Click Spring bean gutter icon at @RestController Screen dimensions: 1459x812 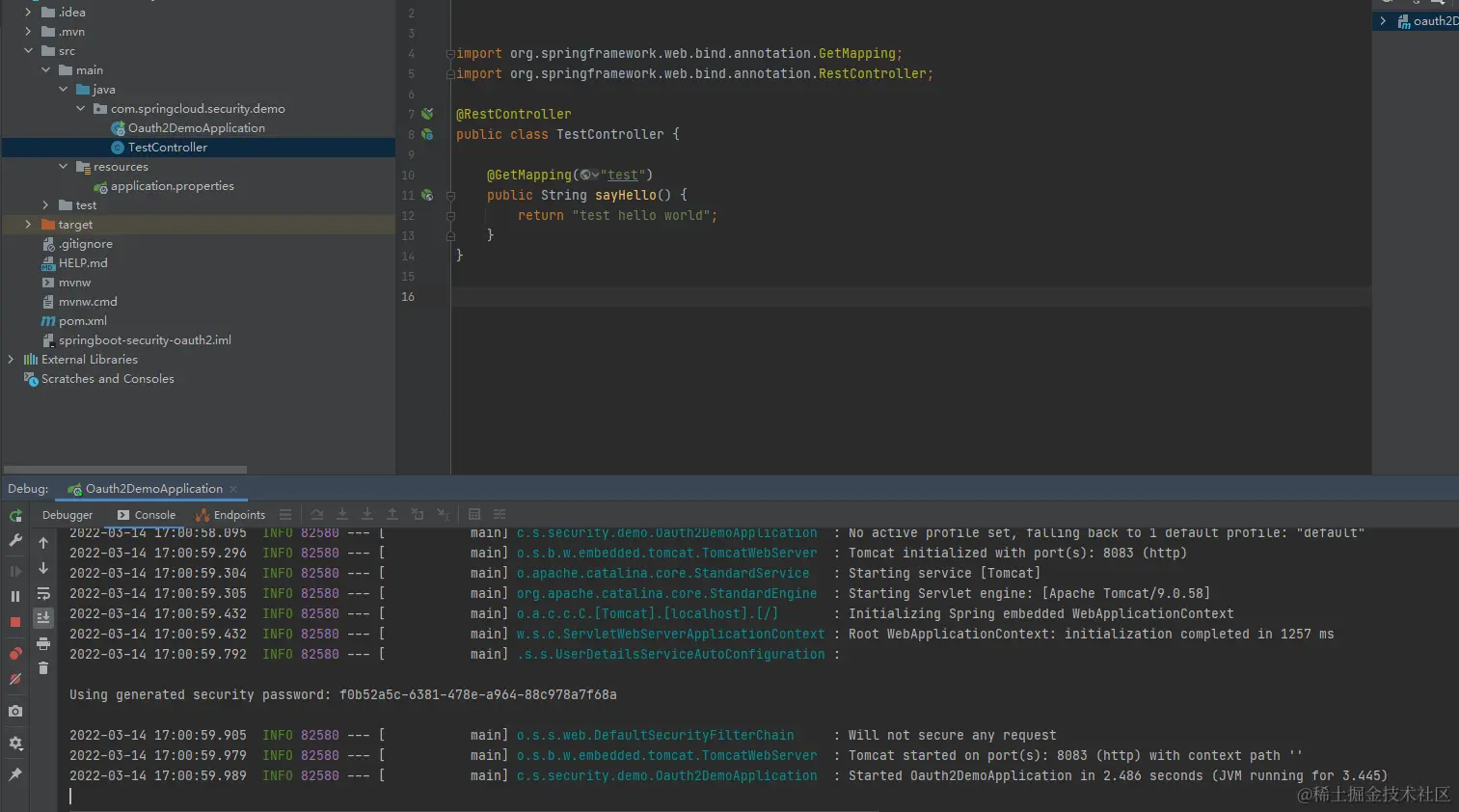[x=427, y=114]
